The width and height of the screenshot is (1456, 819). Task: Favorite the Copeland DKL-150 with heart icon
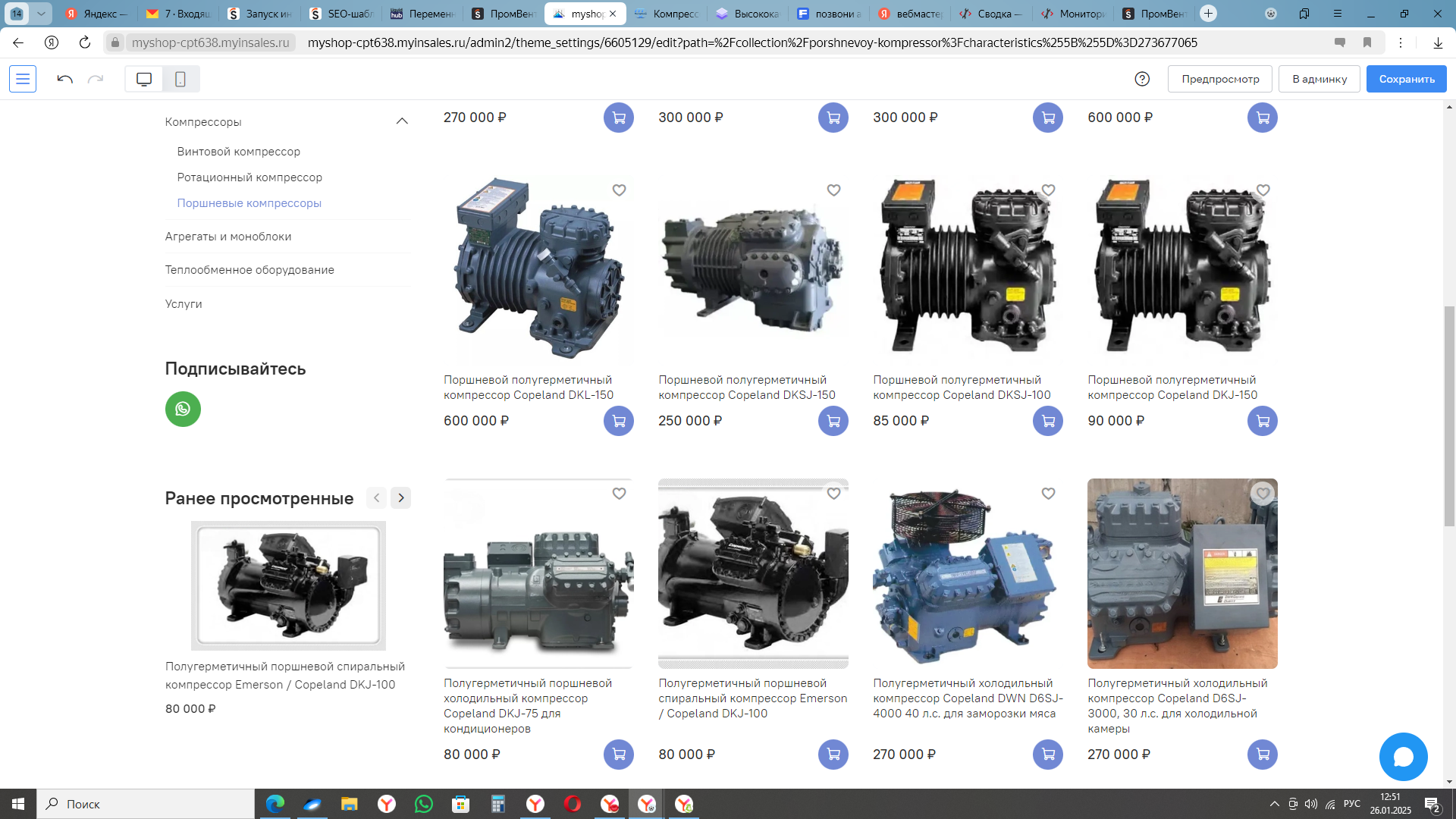click(619, 190)
